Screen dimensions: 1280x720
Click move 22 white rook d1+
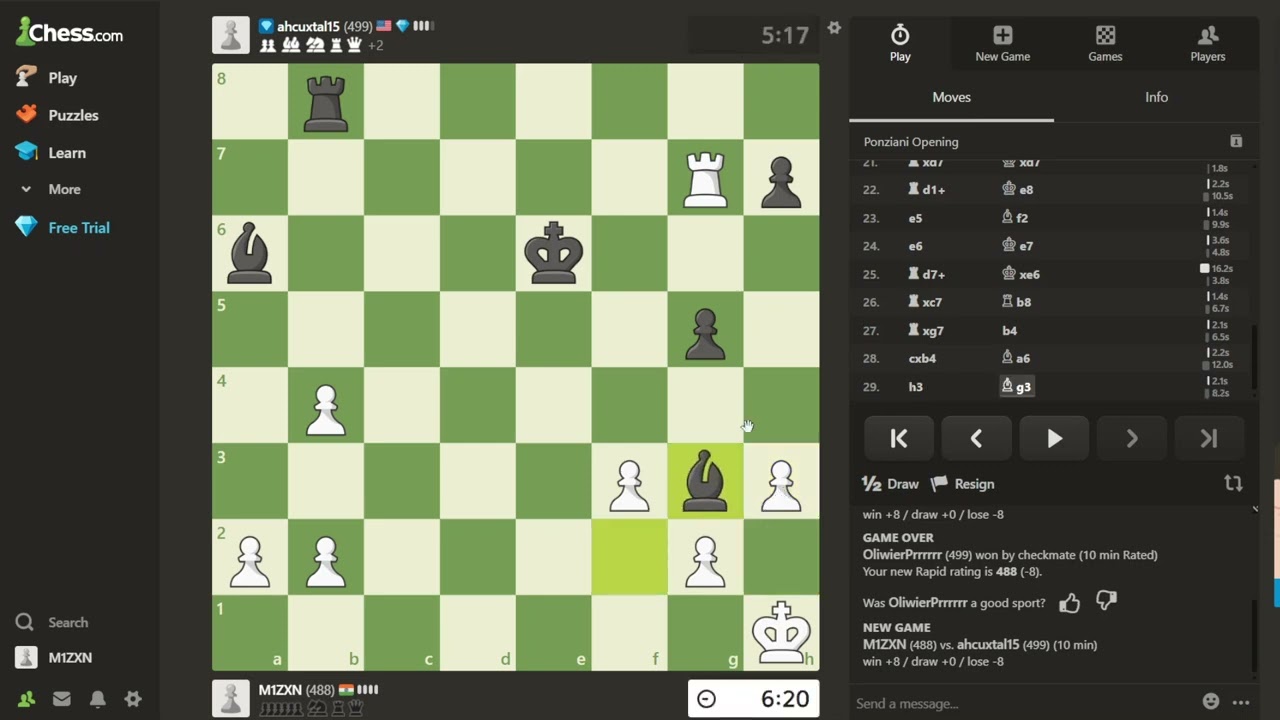click(926, 189)
